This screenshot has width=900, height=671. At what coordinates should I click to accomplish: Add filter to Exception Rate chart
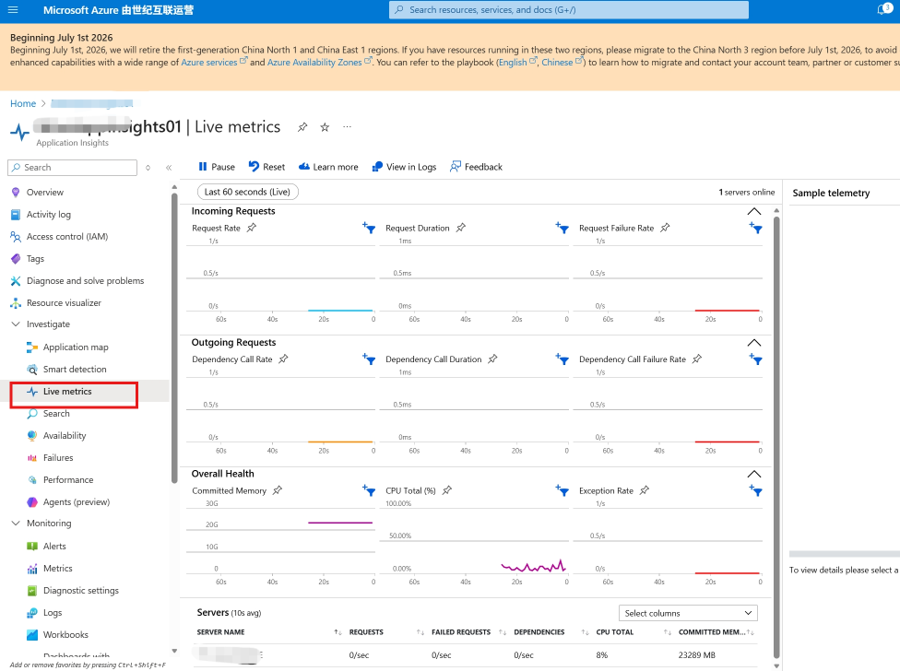(755, 490)
